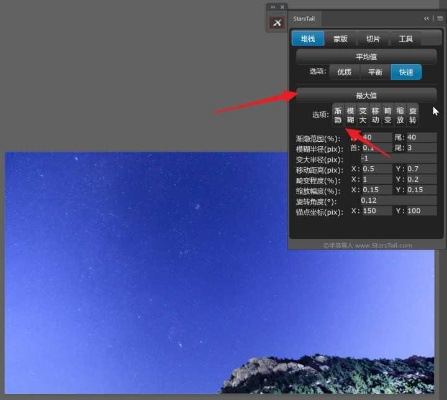Edit the 模糊半径 首 value field

(x=377, y=148)
